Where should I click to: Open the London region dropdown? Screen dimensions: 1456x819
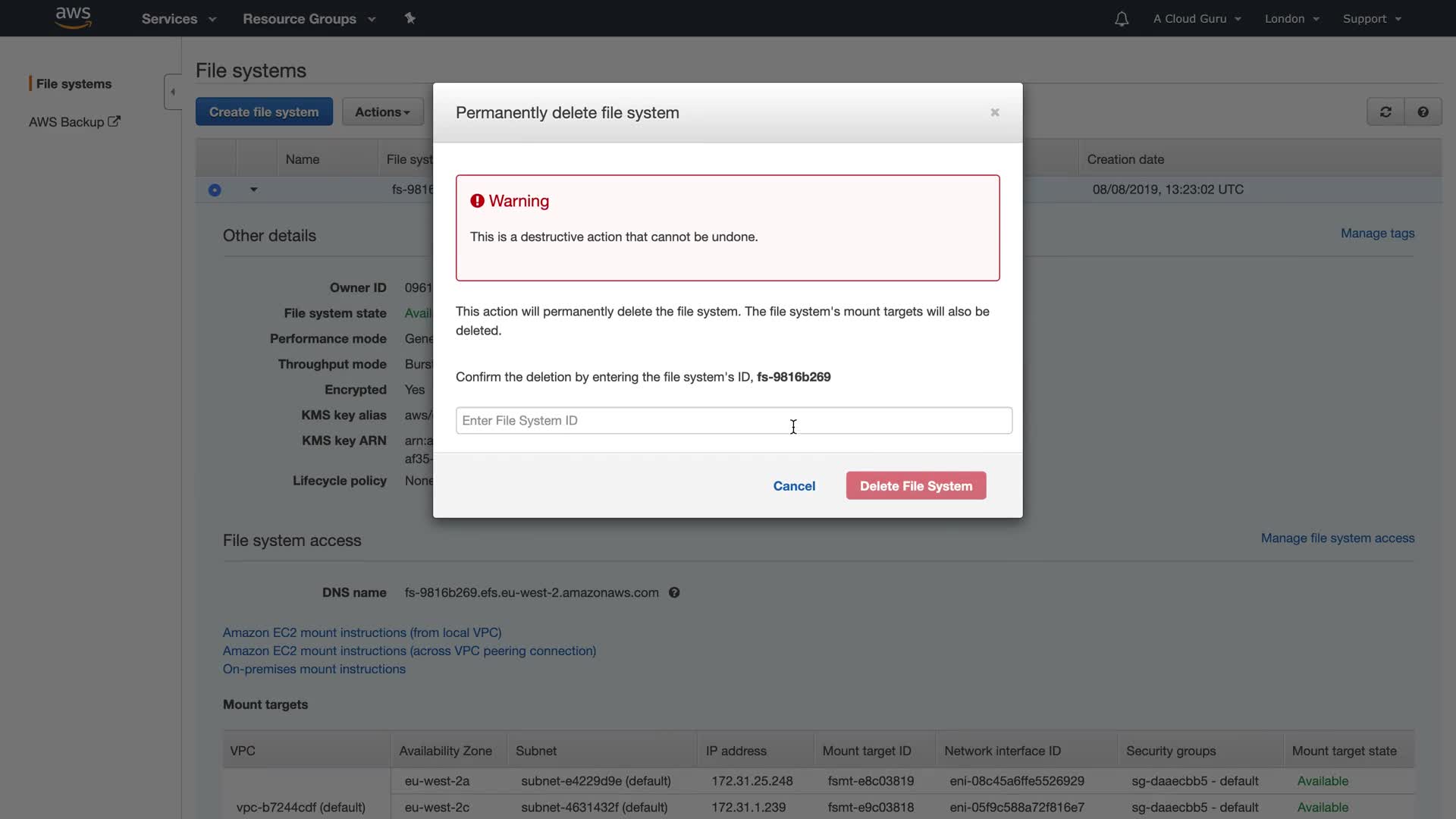1291,19
